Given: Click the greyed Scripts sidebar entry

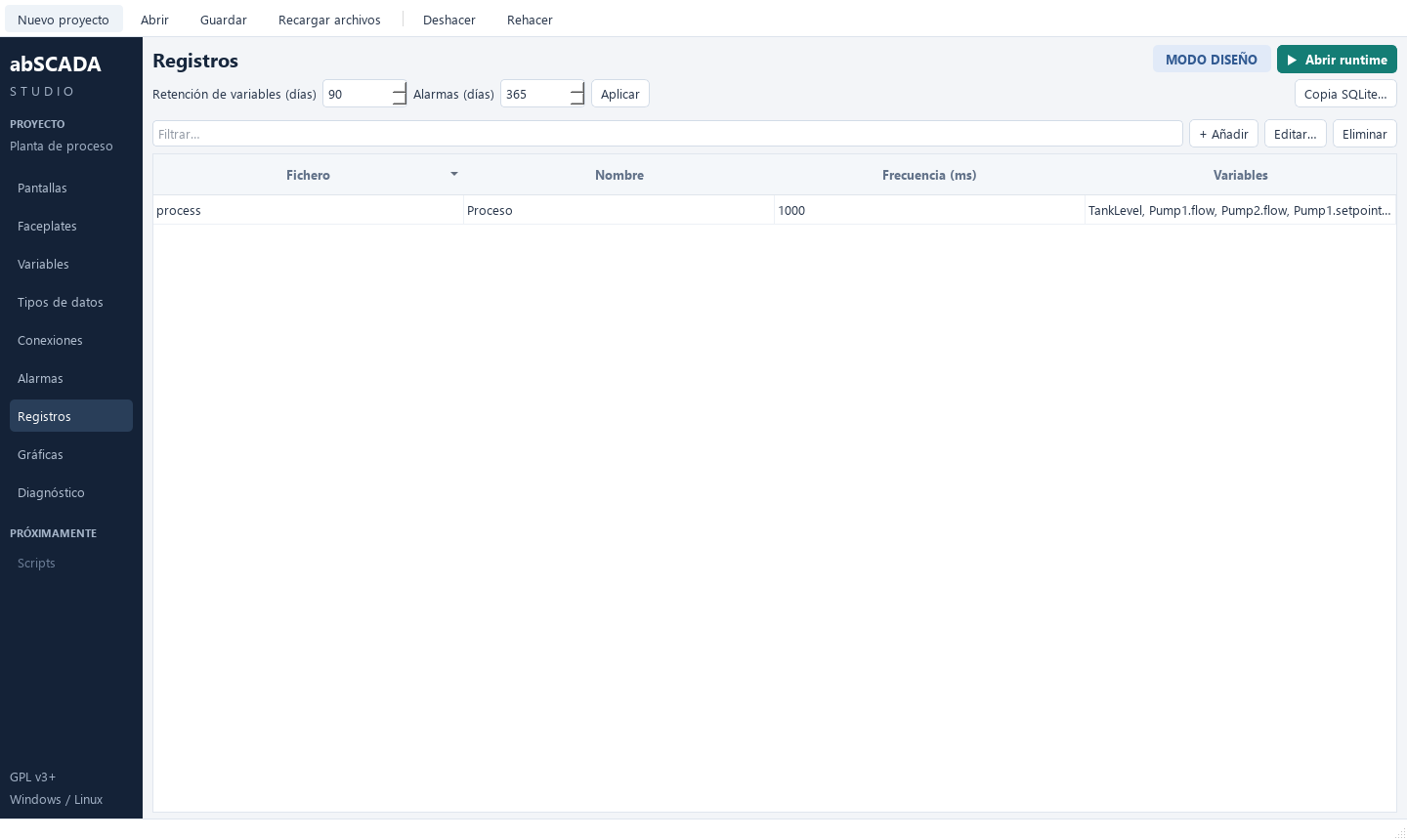Looking at the screenshot, I should [x=71, y=563].
